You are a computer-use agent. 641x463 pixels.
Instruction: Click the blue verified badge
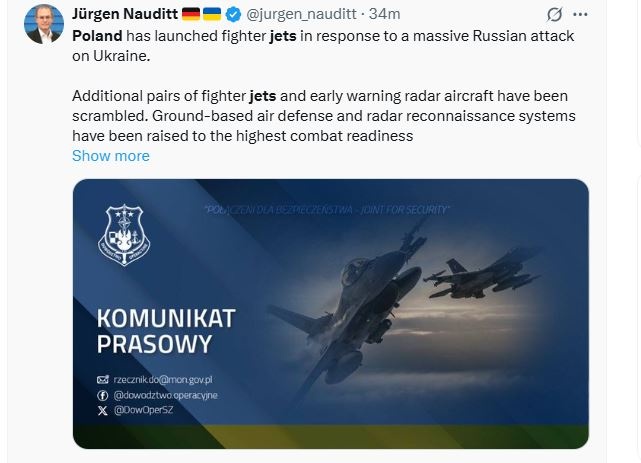coord(233,14)
